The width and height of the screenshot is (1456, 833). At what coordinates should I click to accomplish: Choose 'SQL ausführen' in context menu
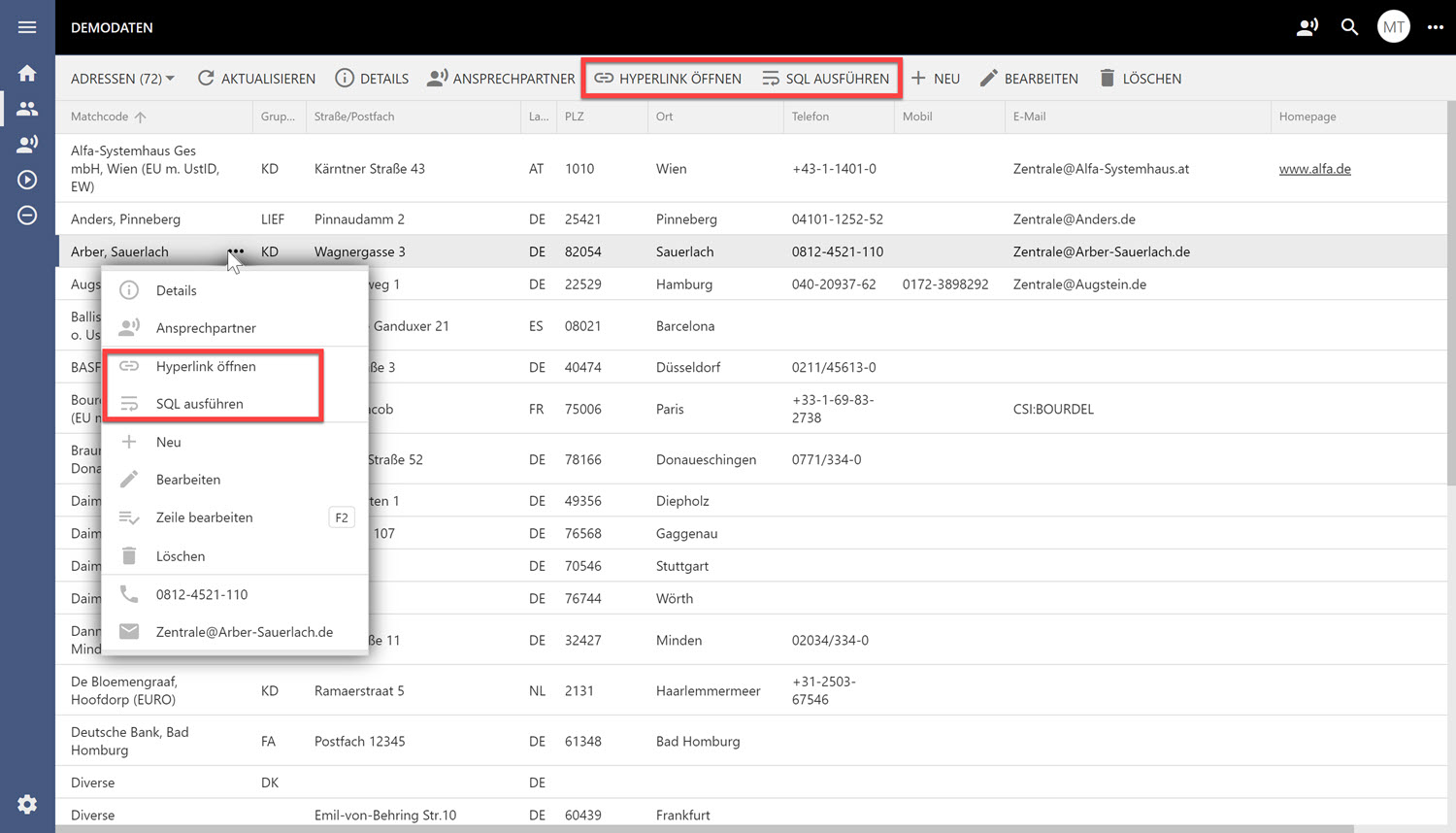coord(200,404)
